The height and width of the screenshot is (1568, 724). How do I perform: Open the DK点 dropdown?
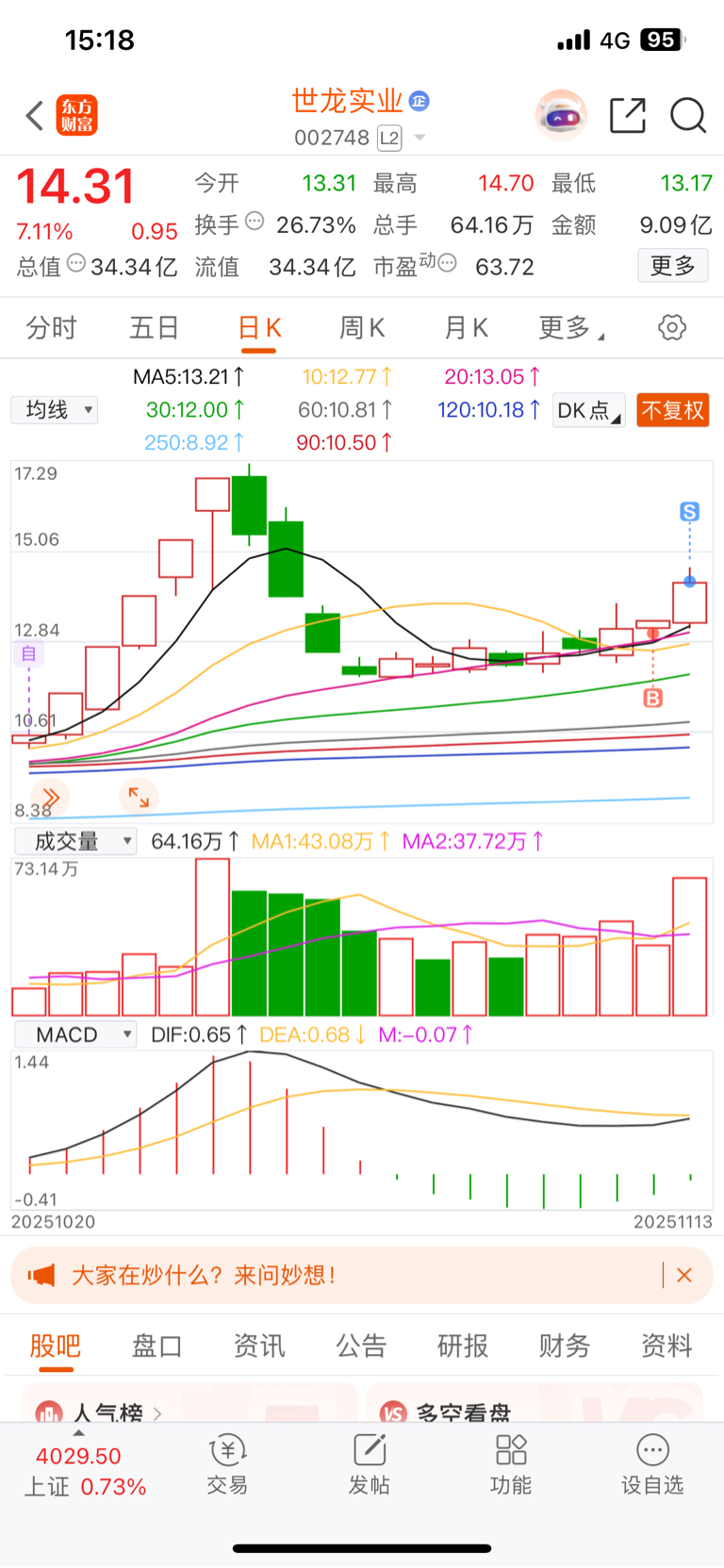tap(588, 410)
